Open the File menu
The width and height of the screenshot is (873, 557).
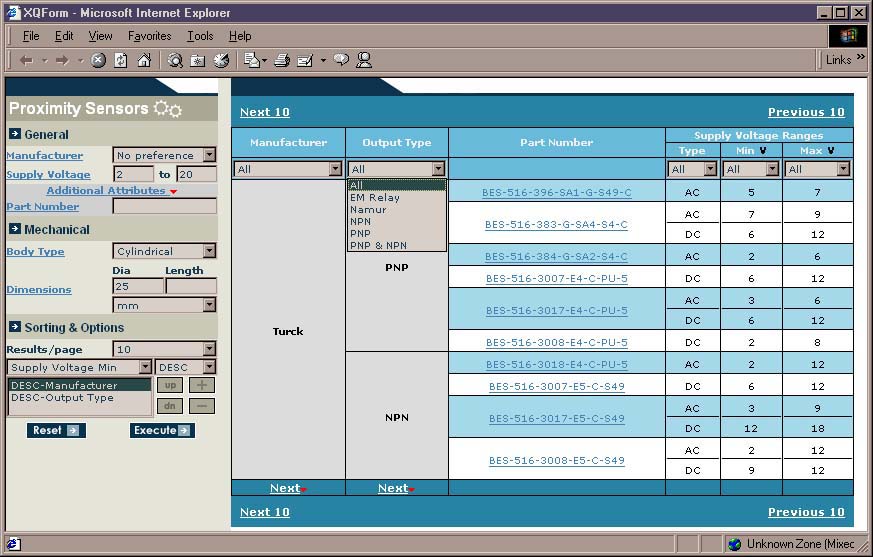pyautogui.click(x=31, y=36)
